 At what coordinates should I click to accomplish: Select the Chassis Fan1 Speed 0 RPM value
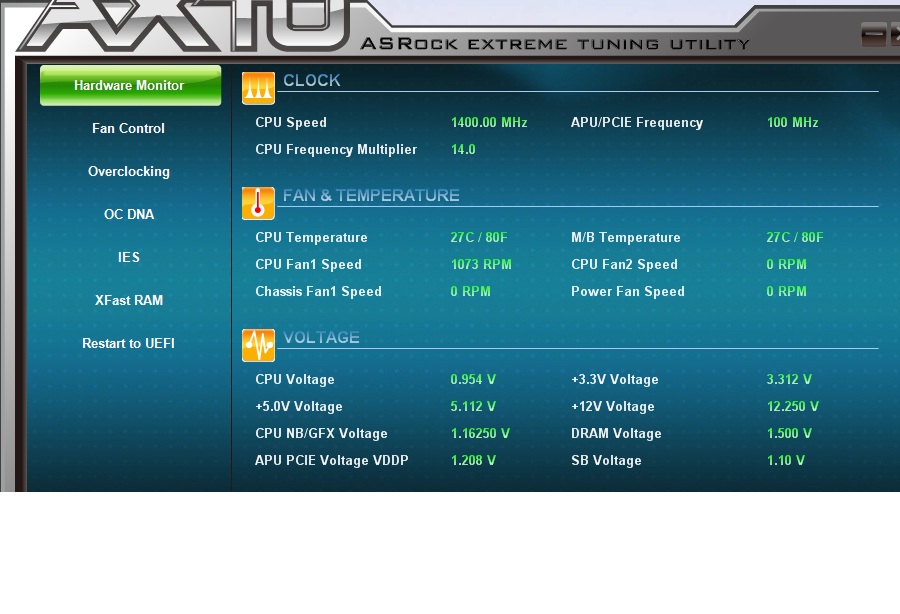click(471, 292)
